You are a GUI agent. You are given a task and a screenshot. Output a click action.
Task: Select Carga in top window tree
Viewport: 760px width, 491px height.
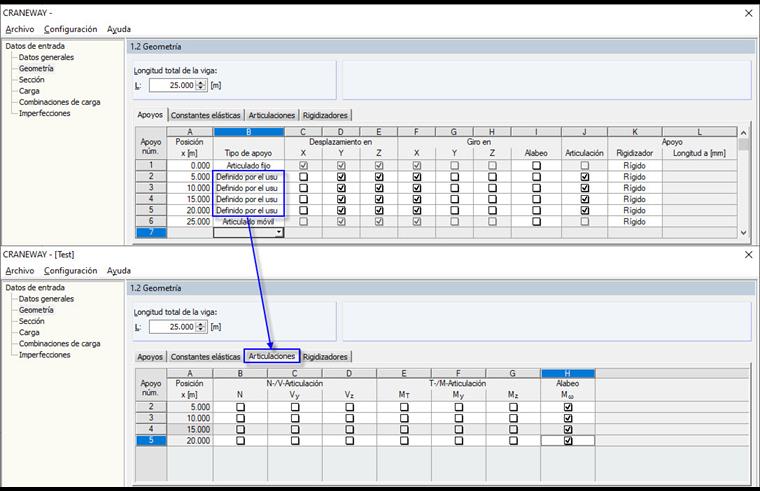coord(29,91)
